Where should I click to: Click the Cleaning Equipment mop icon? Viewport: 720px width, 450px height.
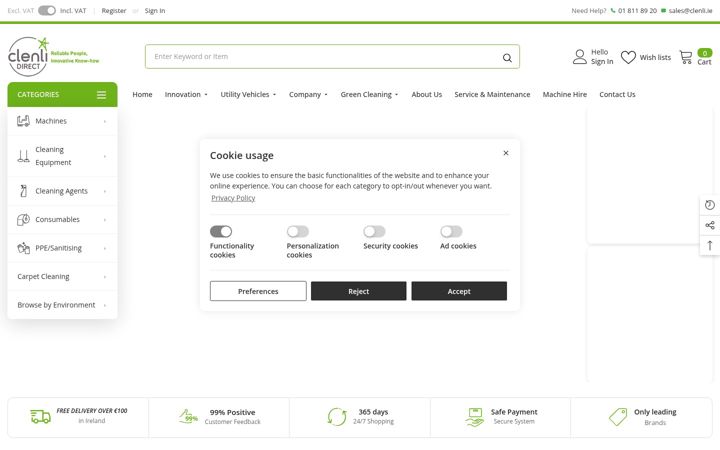[23, 156]
